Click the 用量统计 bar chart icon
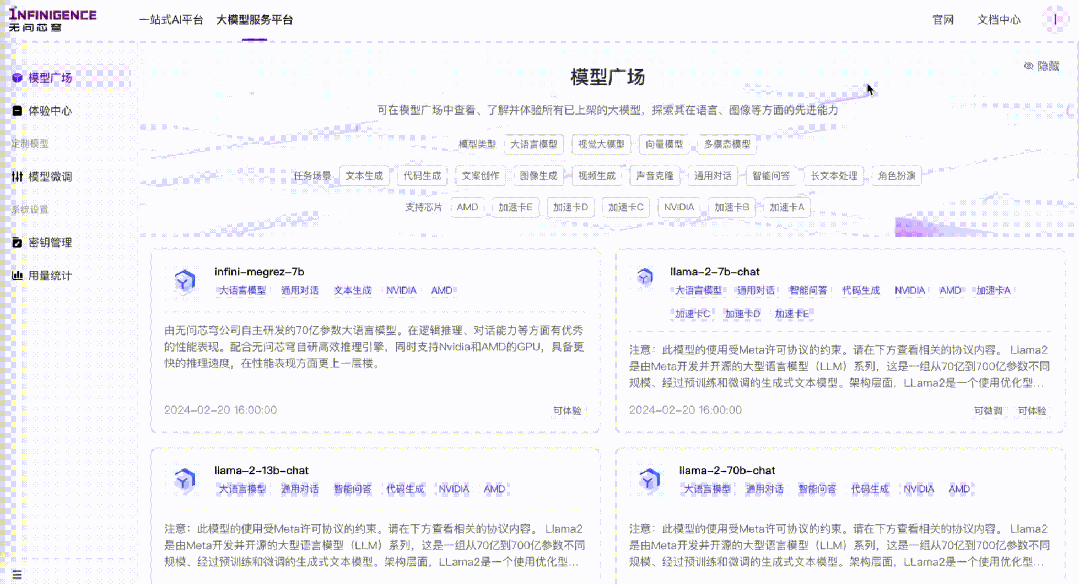Screen dimensions: 1079x584 tap(17, 276)
